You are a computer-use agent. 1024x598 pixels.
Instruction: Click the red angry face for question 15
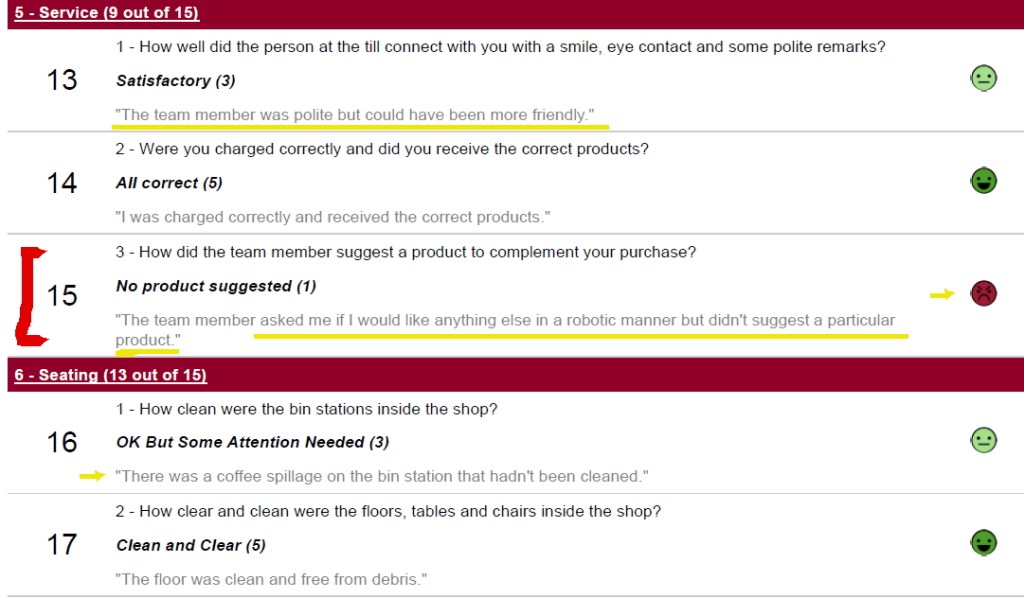coord(984,293)
